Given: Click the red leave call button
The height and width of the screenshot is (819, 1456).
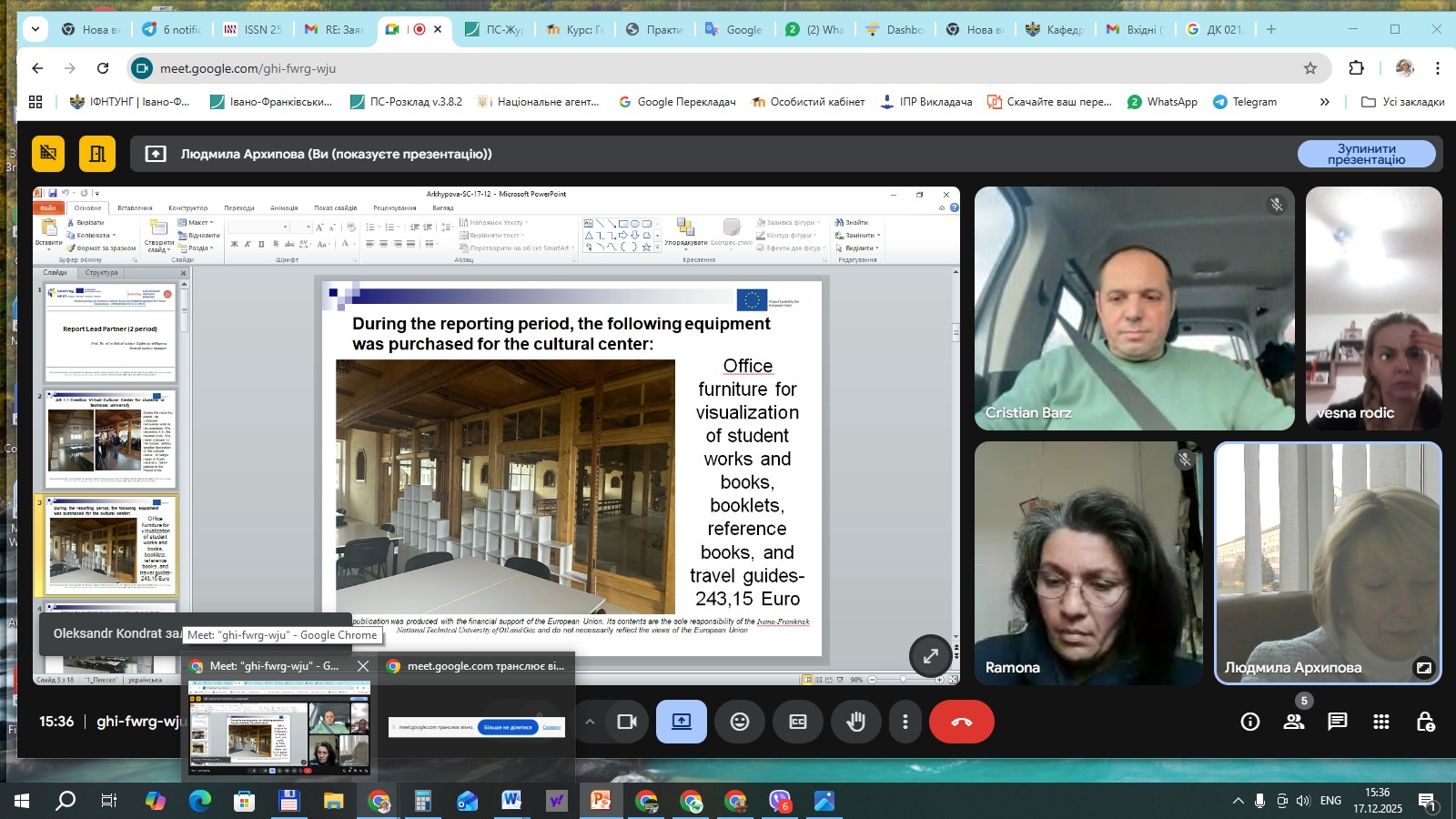Looking at the screenshot, I should pyautogui.click(x=961, y=722).
